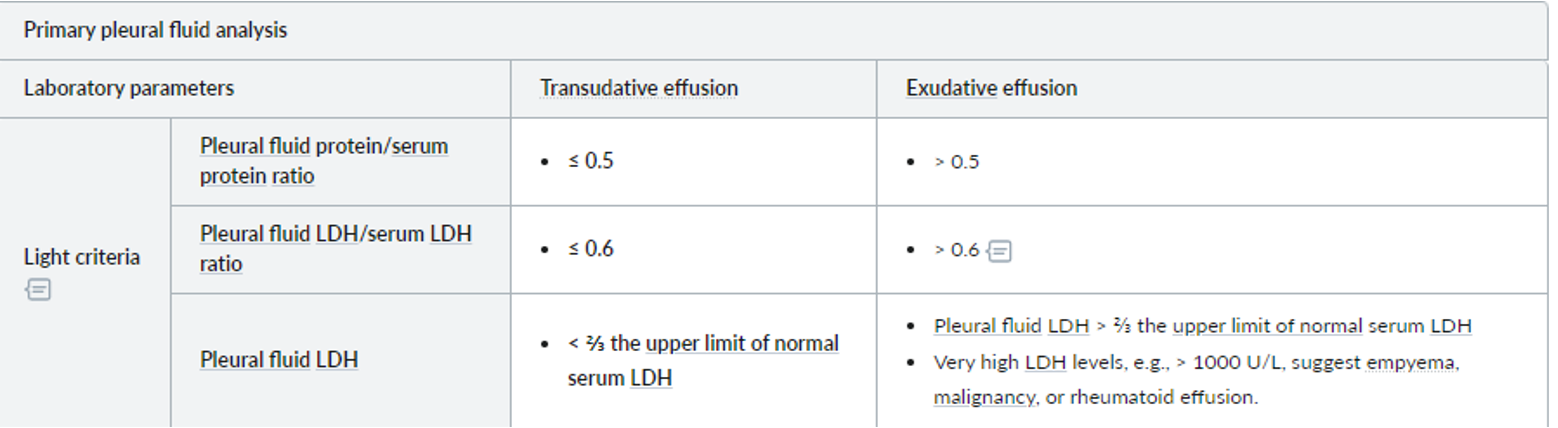Screen dimensions: 1558x428
Task: Open the malignancy link
Action: pyautogui.click(x=984, y=397)
